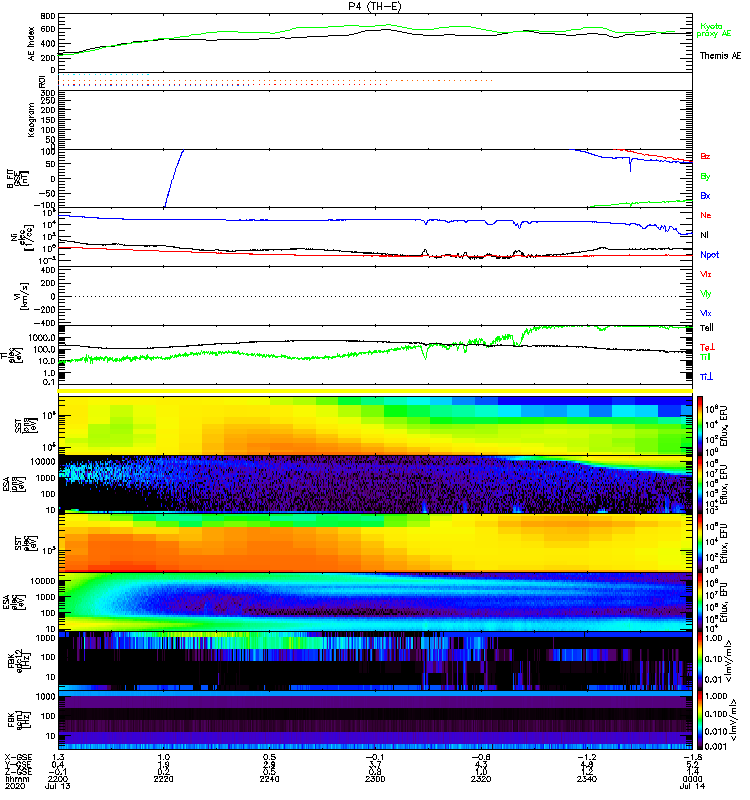This screenshot has width=750, height=800.
Task: Click the empty Keogram panel
Action: coord(375,120)
